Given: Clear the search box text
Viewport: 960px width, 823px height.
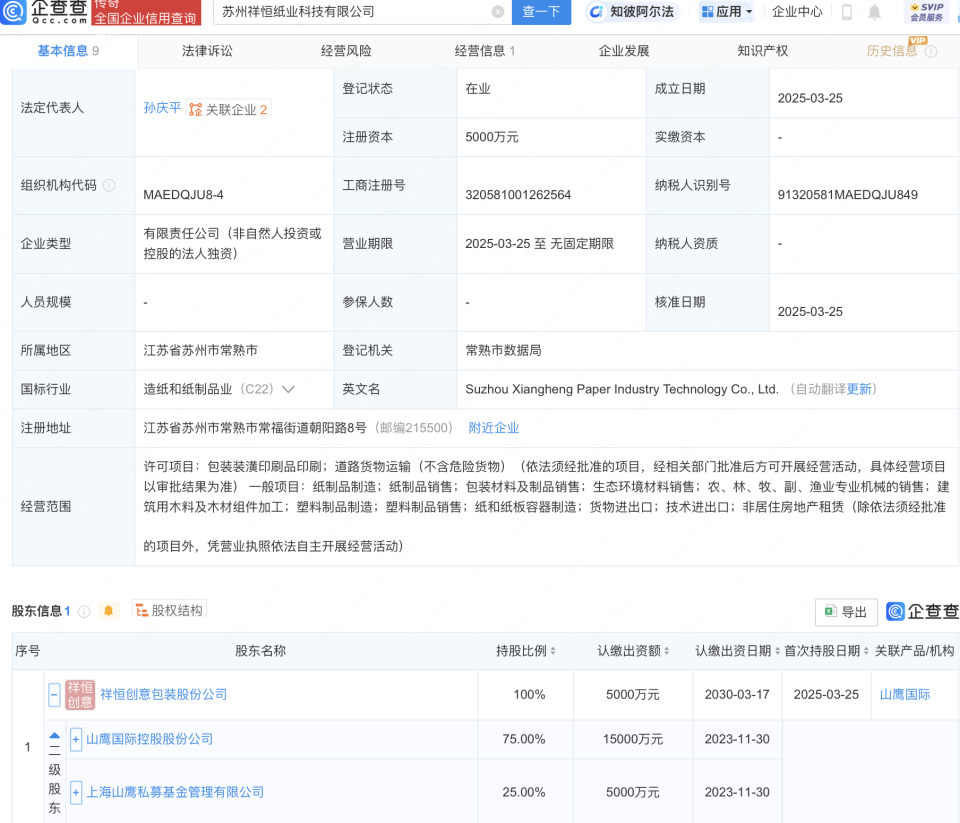Looking at the screenshot, I should [x=498, y=12].
